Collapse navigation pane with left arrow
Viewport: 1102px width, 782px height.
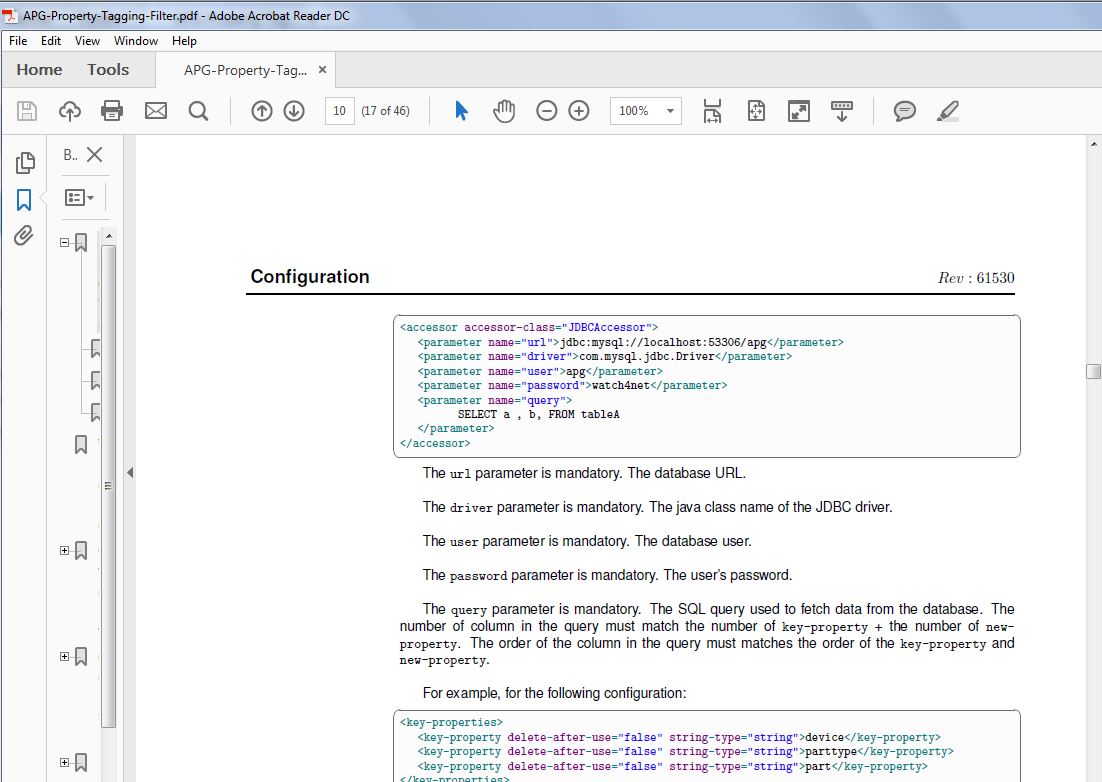click(130, 473)
